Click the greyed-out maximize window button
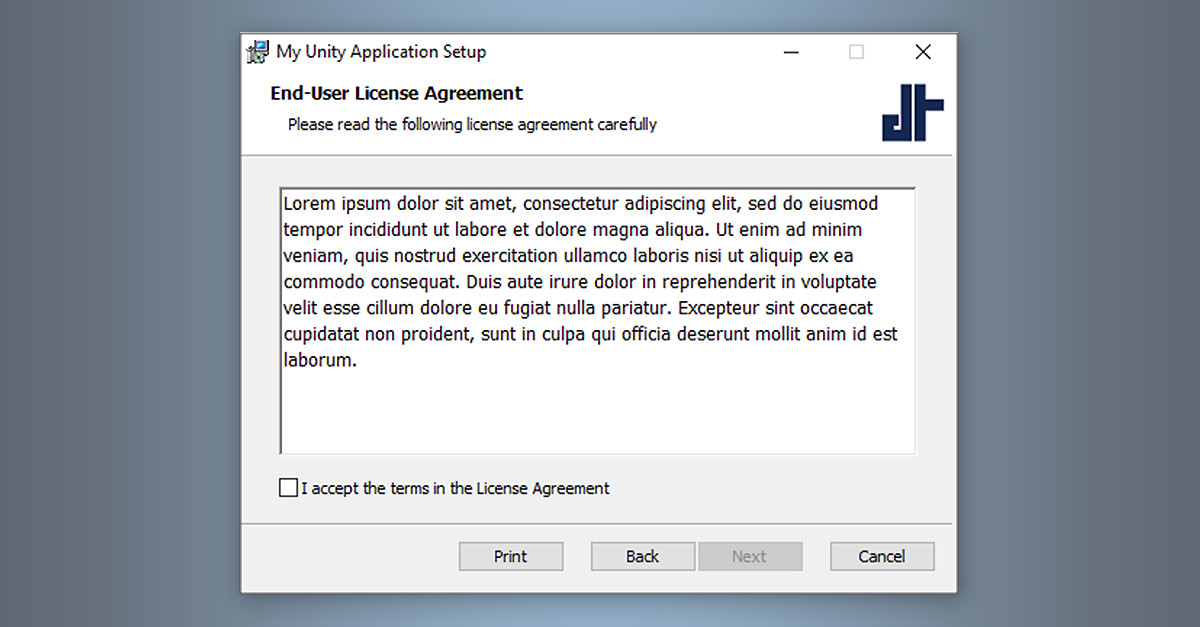1200x627 pixels. 856,52
